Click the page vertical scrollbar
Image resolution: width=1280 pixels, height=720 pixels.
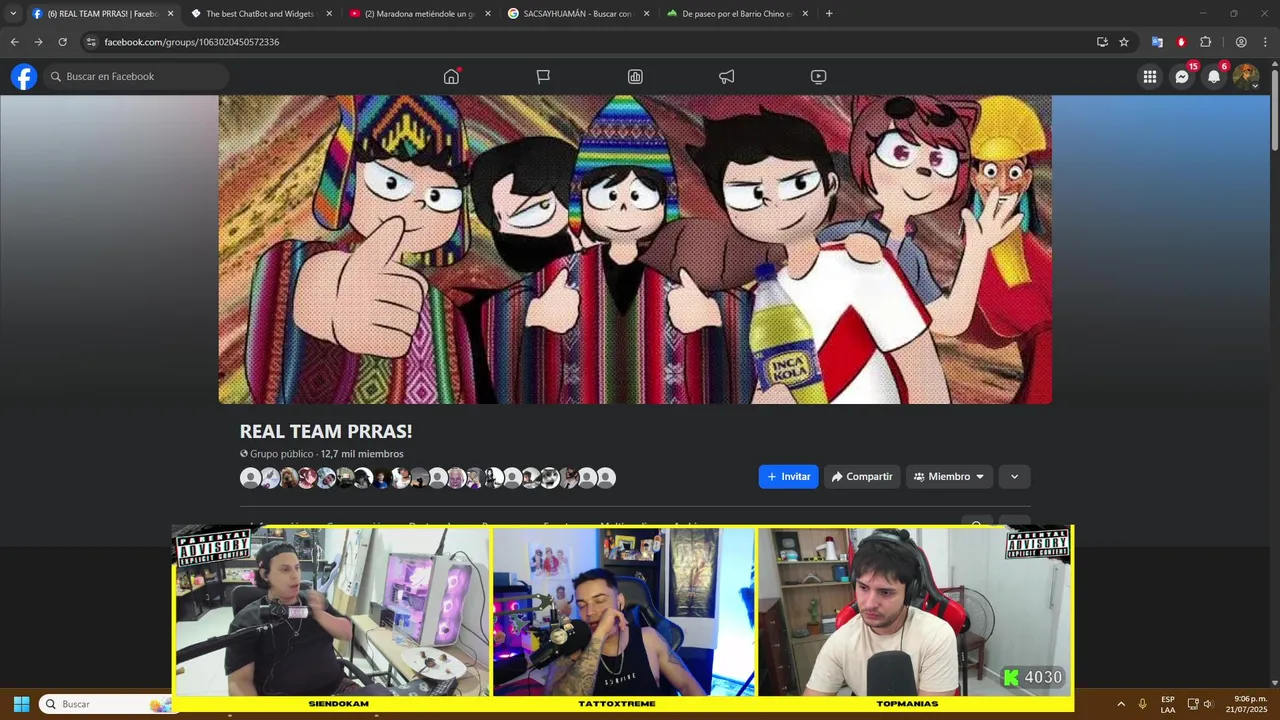pyautogui.click(x=1274, y=110)
